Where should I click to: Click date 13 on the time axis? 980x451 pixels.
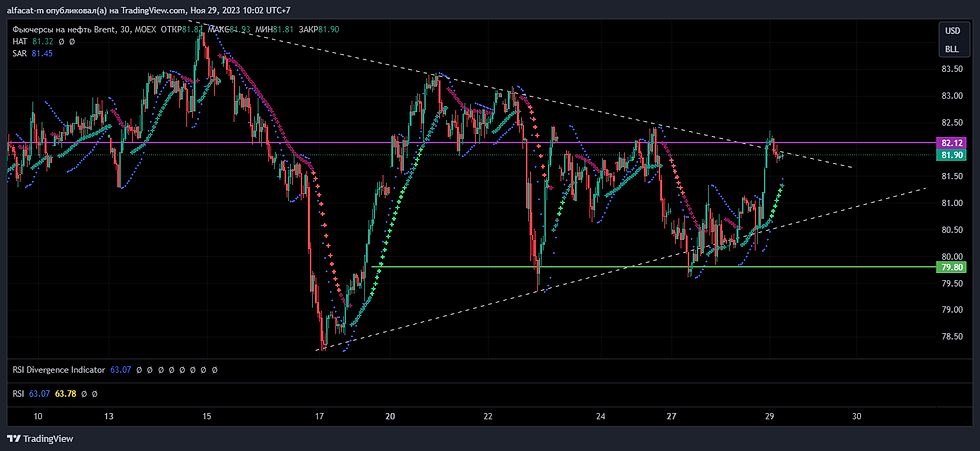109,417
